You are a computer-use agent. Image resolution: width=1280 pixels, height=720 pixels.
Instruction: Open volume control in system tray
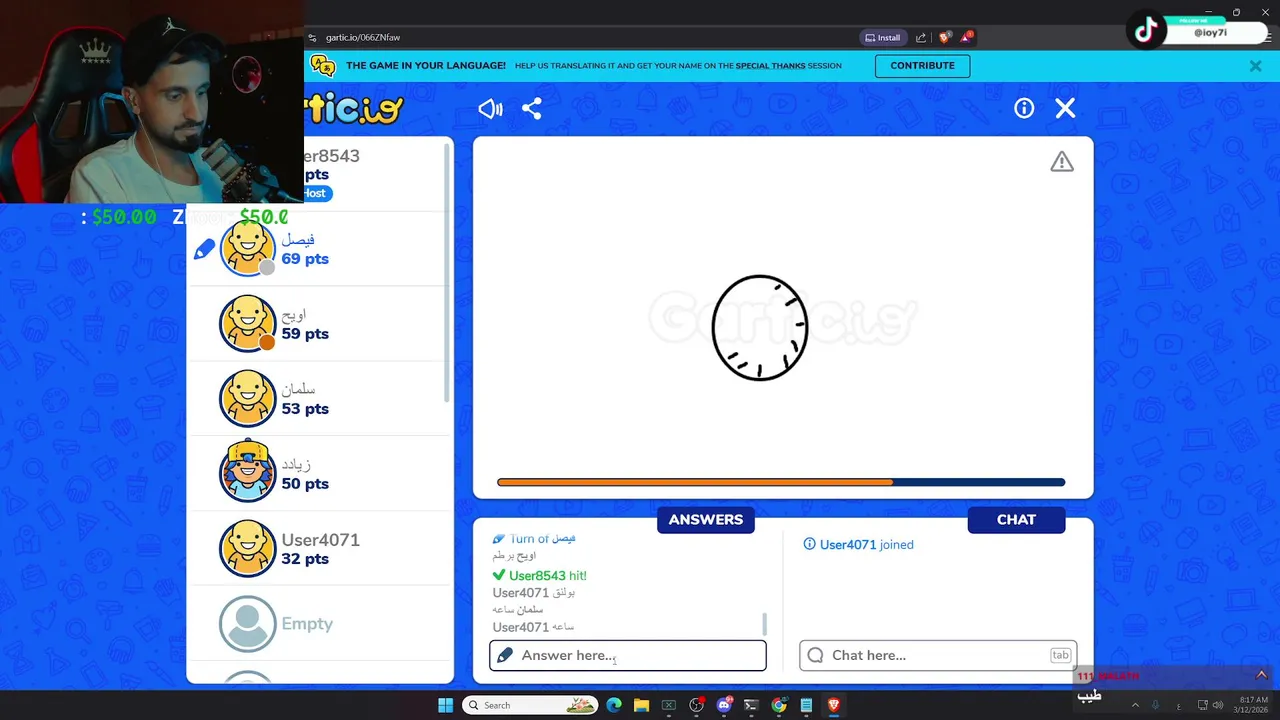click(1217, 705)
